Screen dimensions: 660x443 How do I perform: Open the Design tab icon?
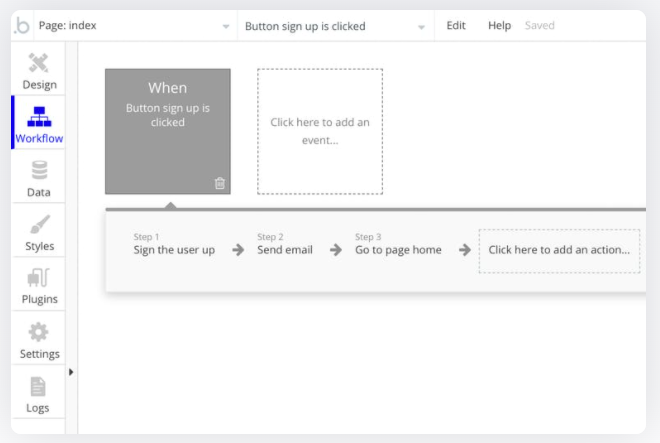(x=39, y=65)
